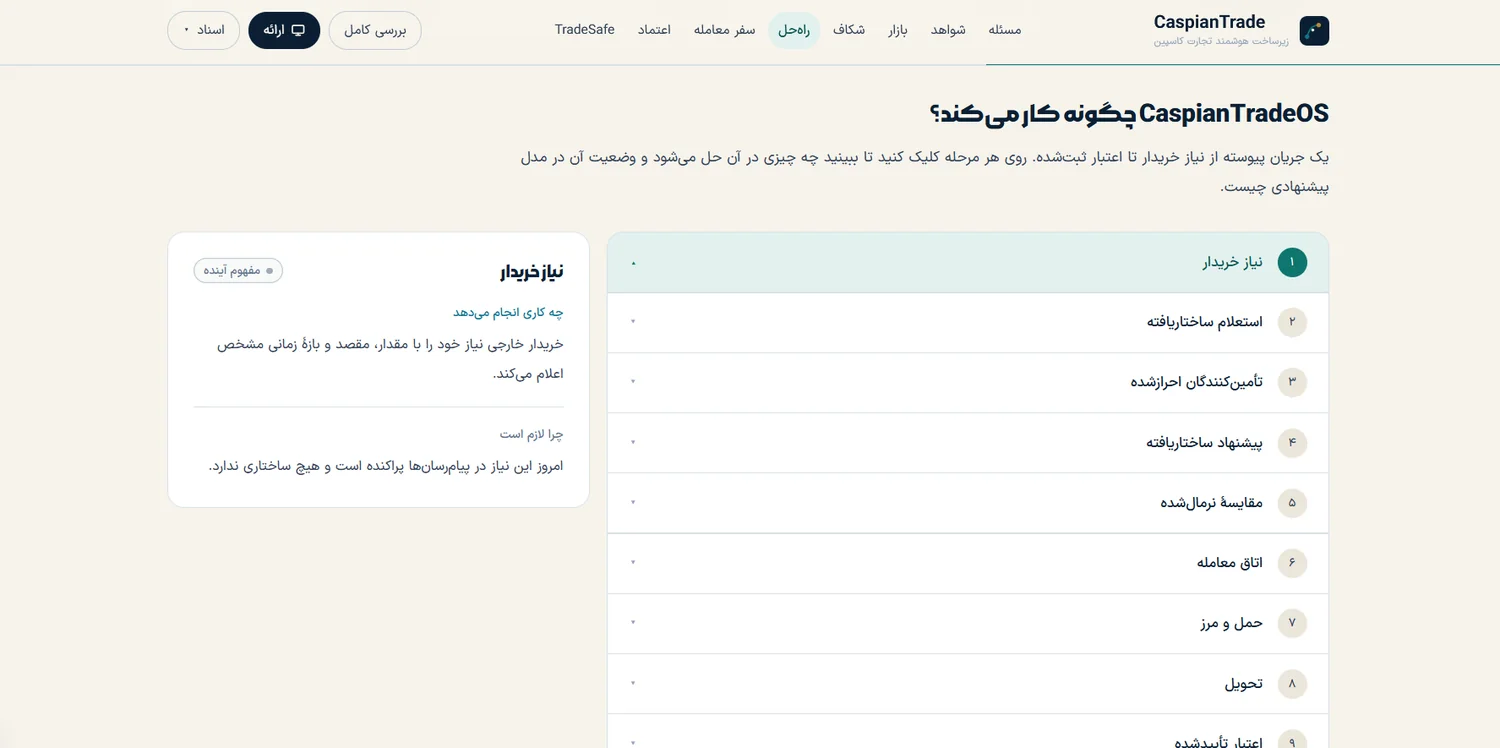Click the تأمین‌کنندگان احرازشده step title
The image size is (1500, 748).
1197,382
